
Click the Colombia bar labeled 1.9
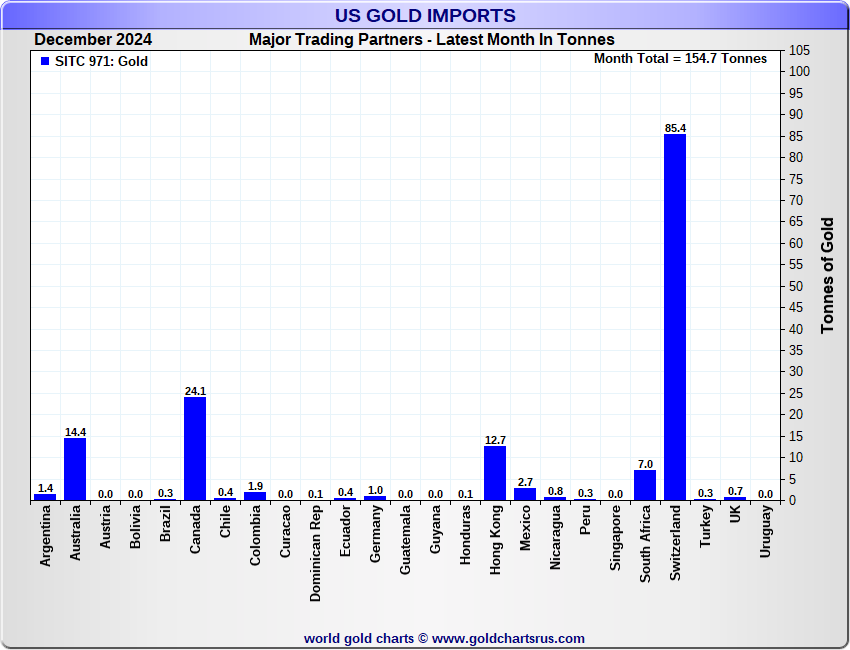tap(255, 496)
